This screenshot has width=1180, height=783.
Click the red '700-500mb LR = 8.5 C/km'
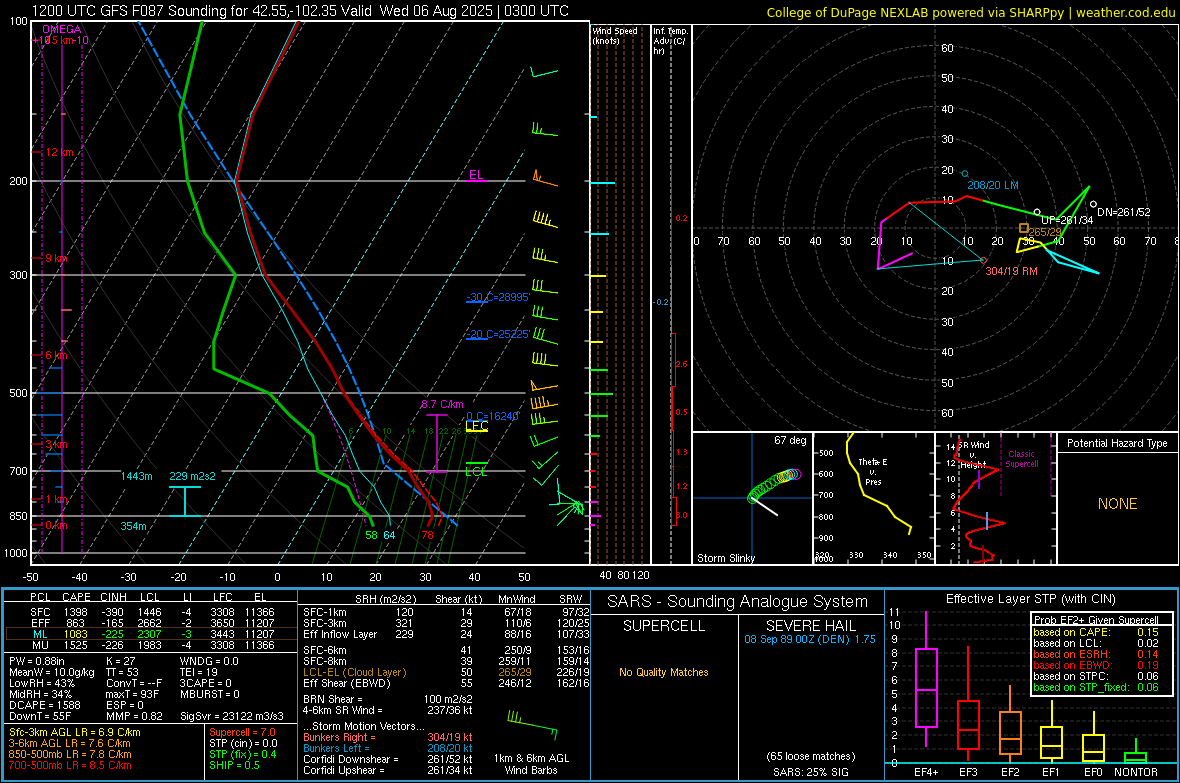click(x=70, y=765)
